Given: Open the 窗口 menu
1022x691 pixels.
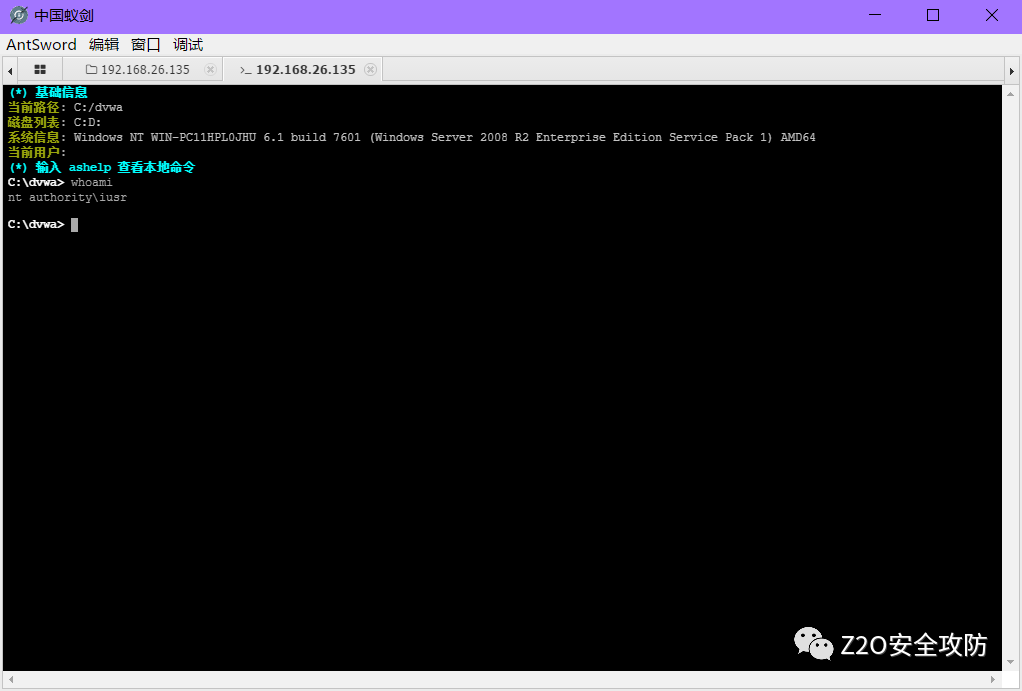Looking at the screenshot, I should tap(145, 44).
